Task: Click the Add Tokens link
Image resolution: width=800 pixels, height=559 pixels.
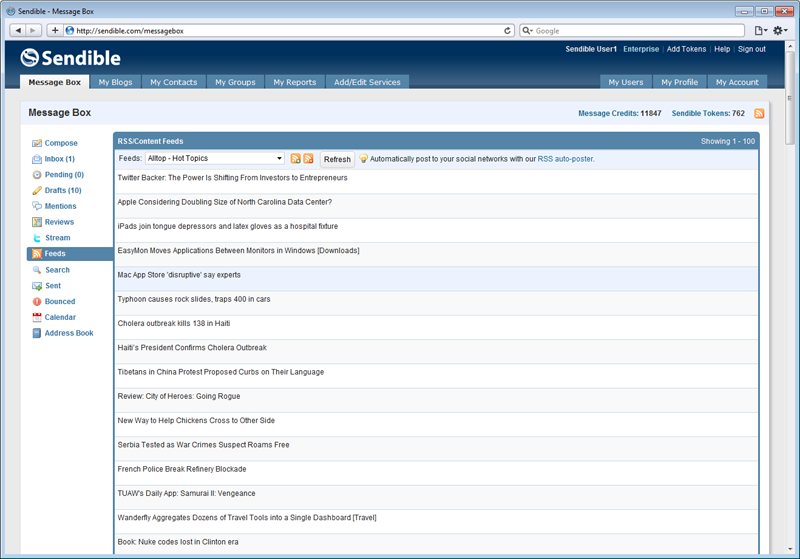Action: 686,49
